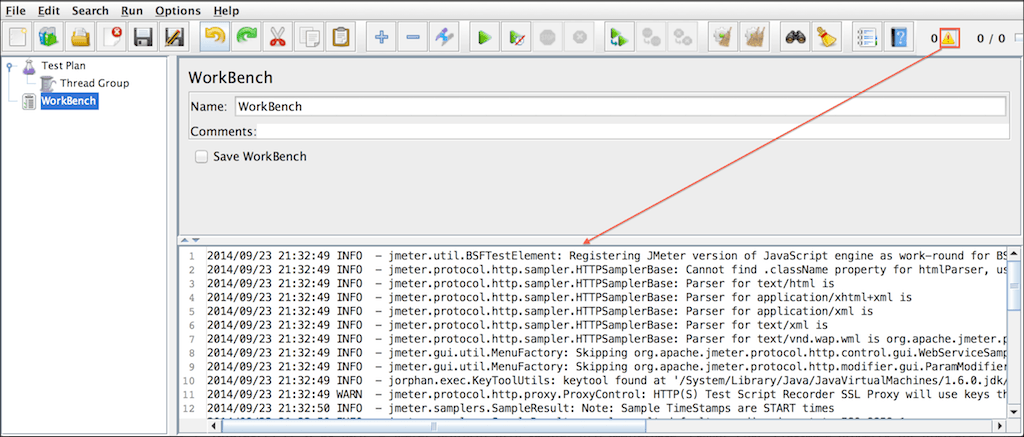Open the Run menu

[132, 10]
